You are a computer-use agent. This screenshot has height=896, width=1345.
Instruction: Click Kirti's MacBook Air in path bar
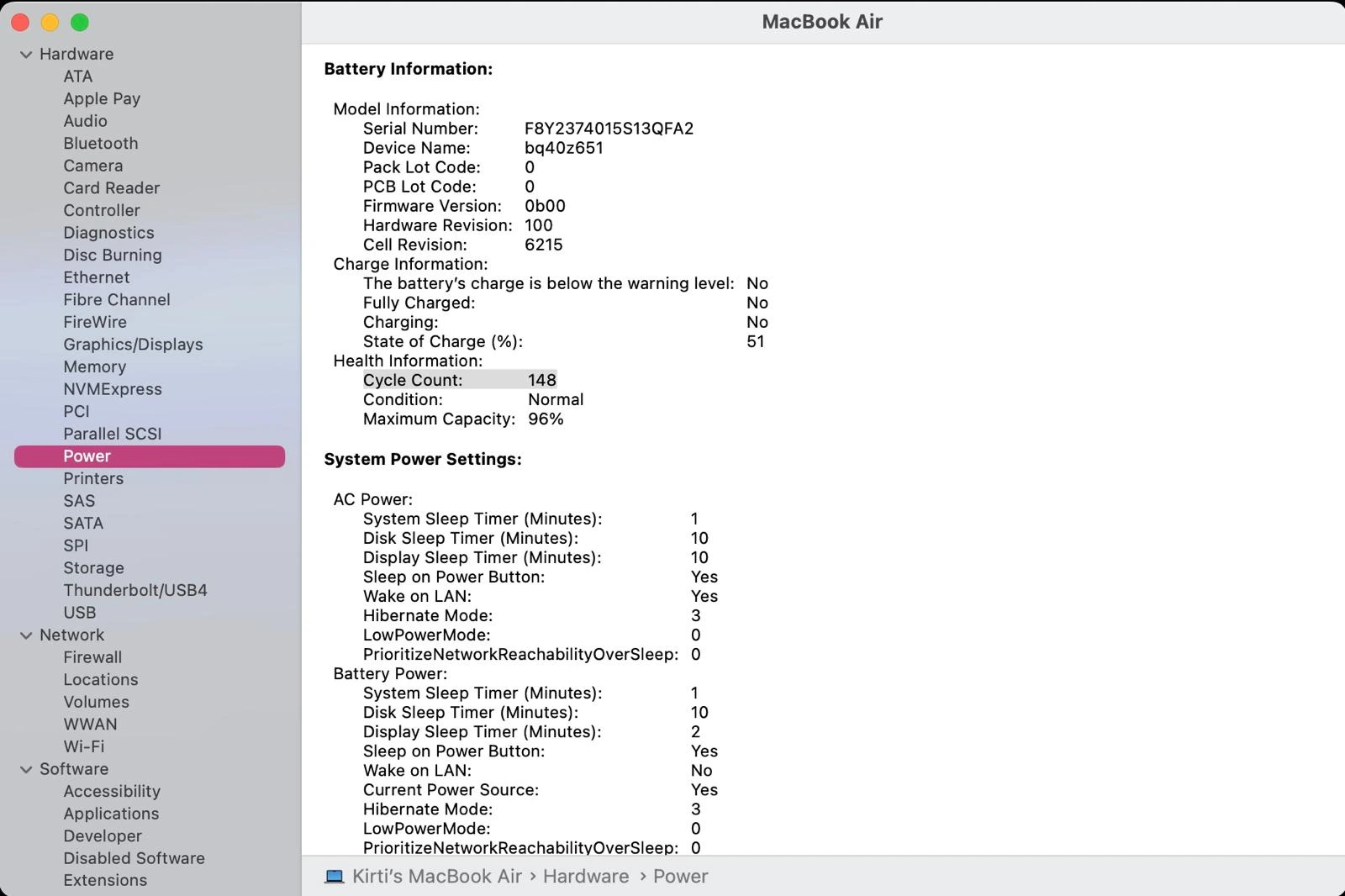pyautogui.click(x=437, y=877)
